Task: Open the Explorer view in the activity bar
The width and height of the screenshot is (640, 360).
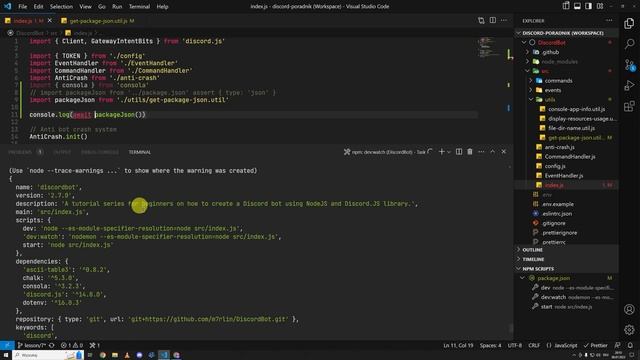Action: tap(629, 23)
